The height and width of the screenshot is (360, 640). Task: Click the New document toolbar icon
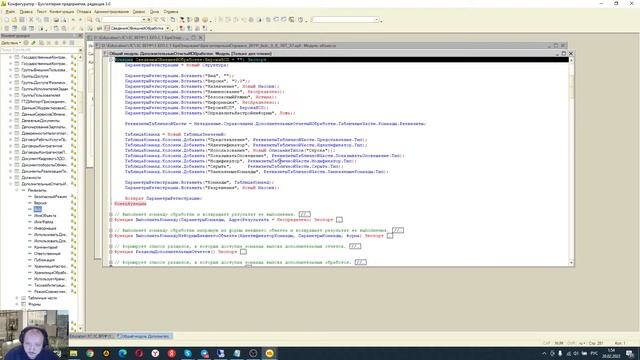[6, 20]
